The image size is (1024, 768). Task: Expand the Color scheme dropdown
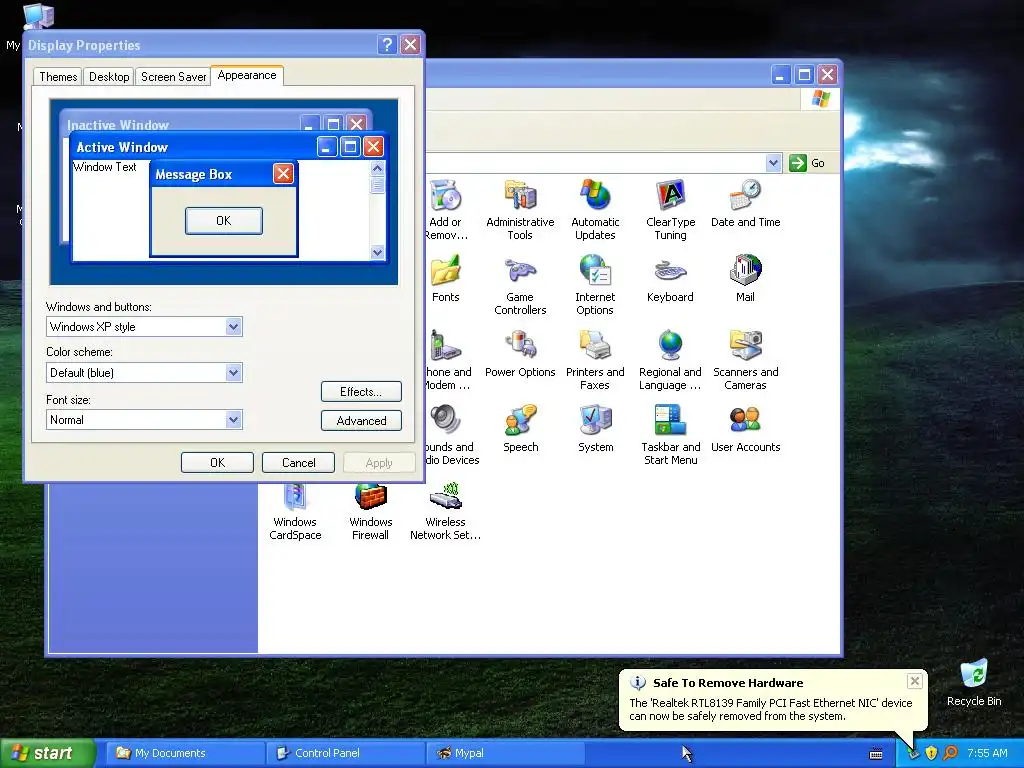coord(233,373)
